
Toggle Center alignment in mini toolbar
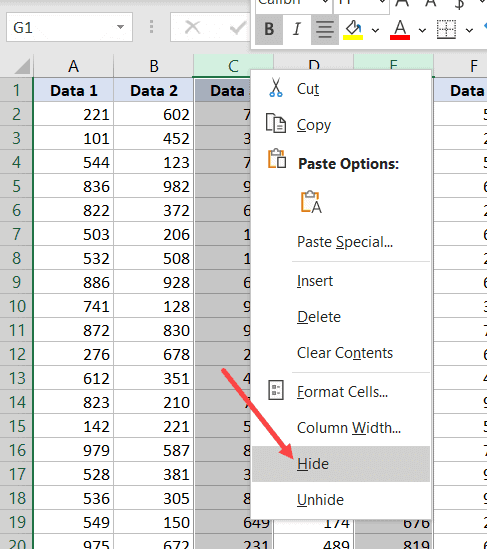[325, 29]
